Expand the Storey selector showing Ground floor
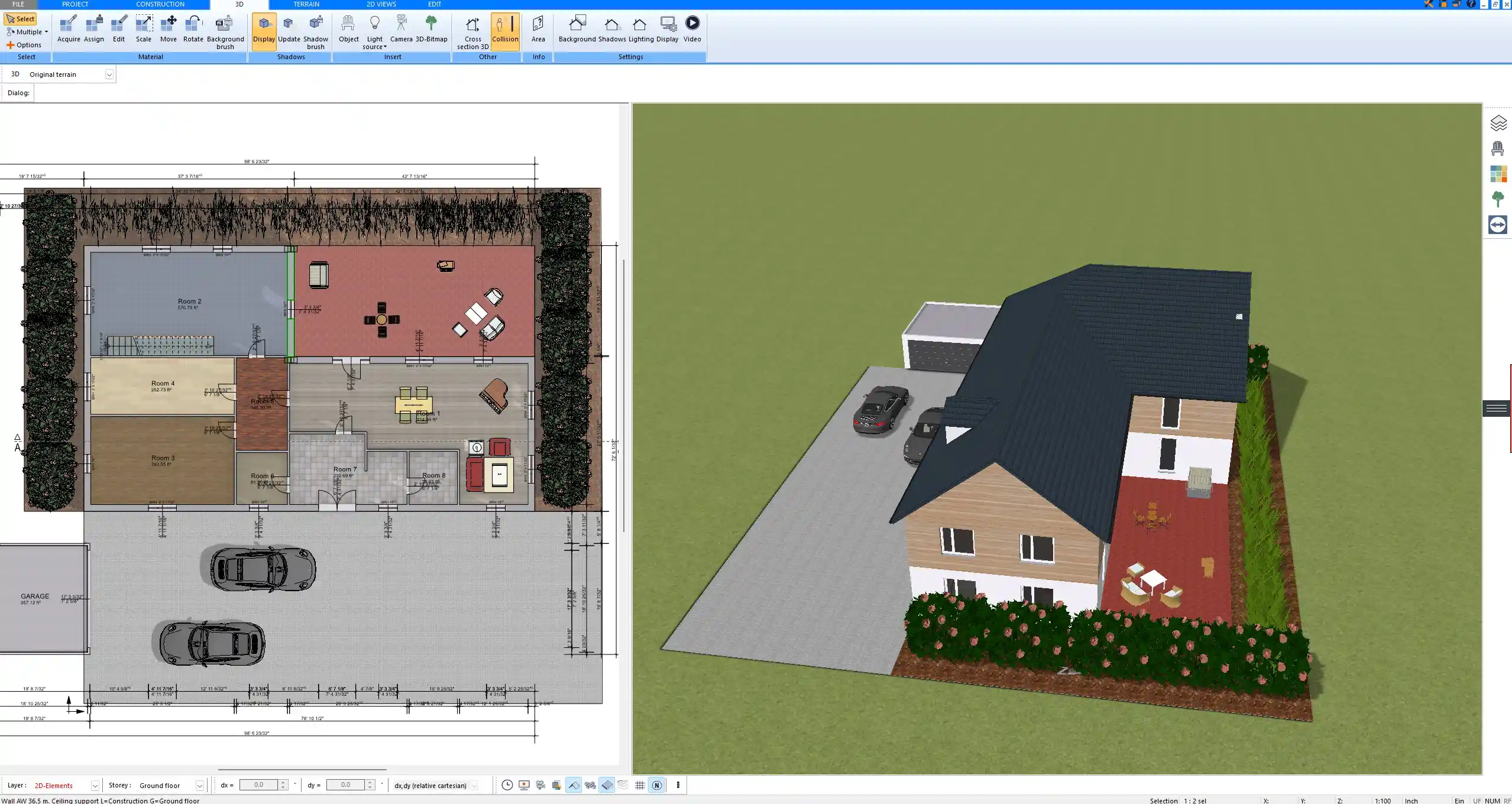1512x804 pixels. point(198,785)
